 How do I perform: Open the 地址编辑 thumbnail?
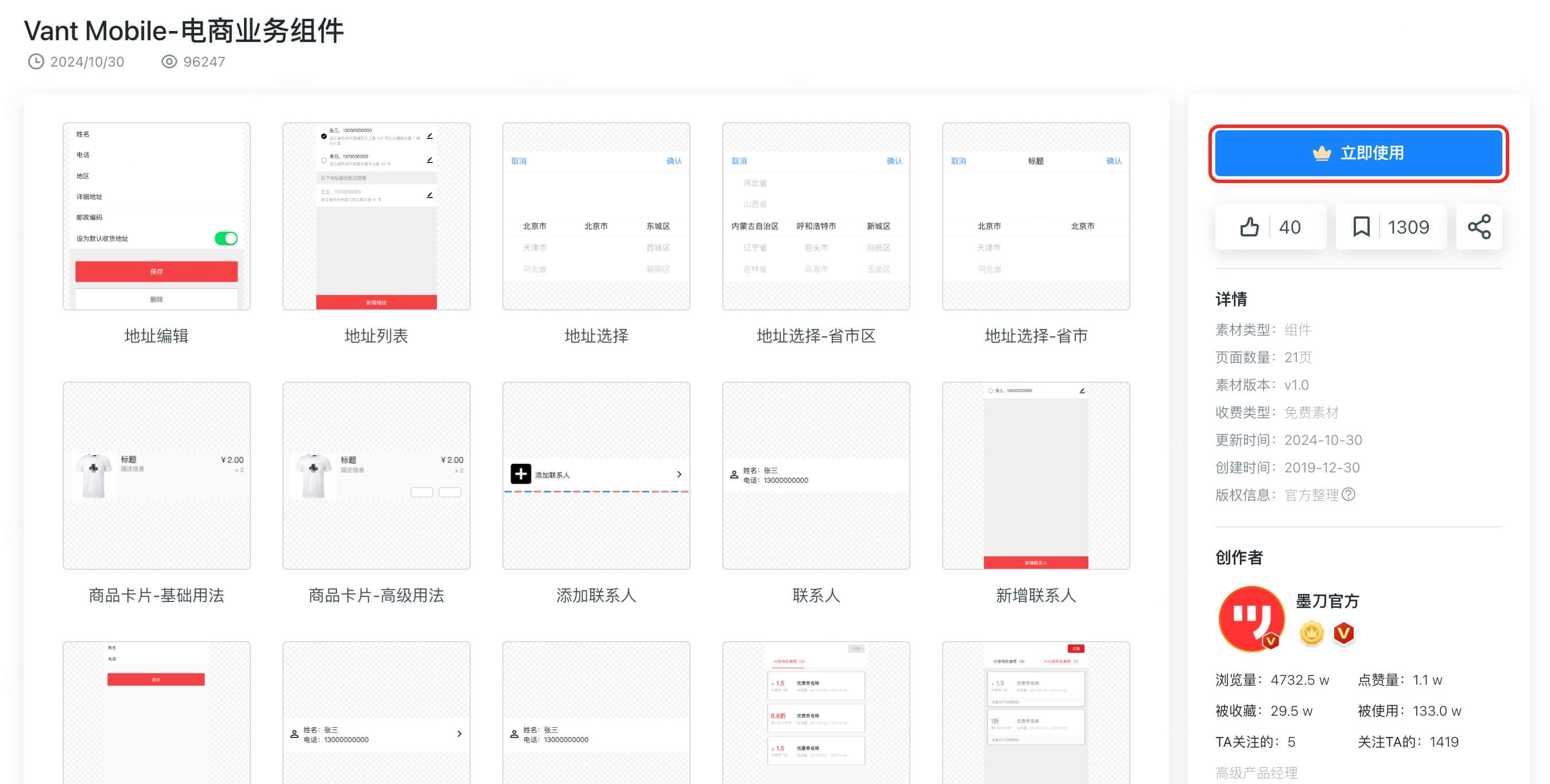coord(157,216)
